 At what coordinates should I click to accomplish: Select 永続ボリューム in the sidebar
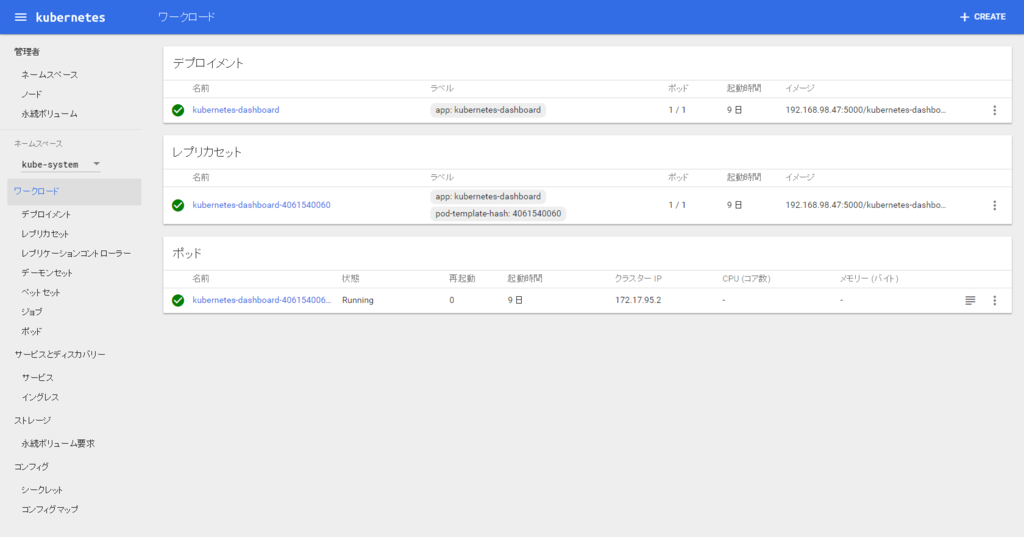[x=50, y=114]
